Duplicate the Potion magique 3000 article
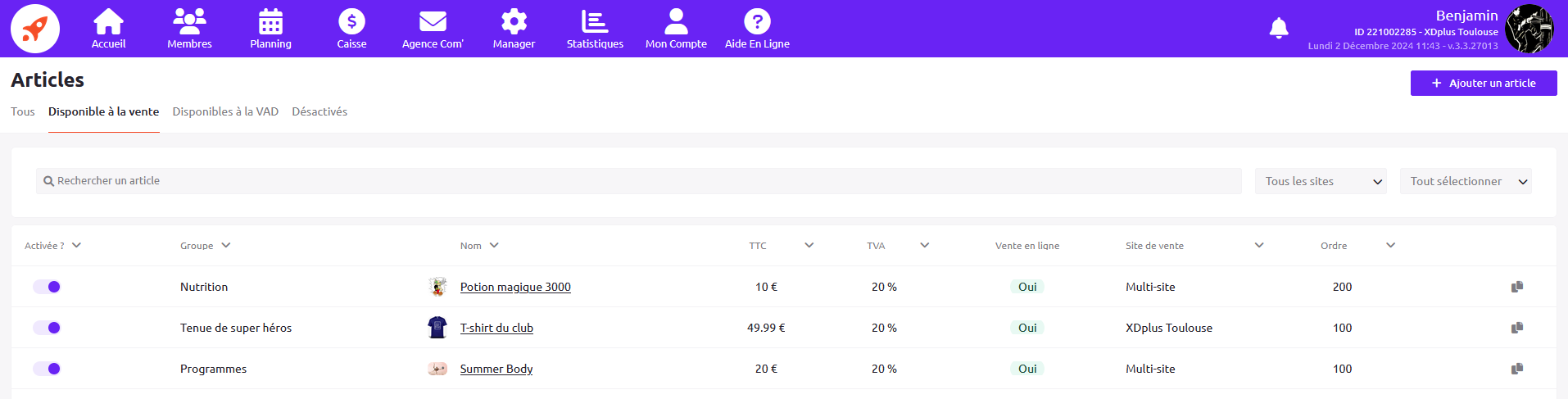1568x399 pixels. click(1516, 287)
